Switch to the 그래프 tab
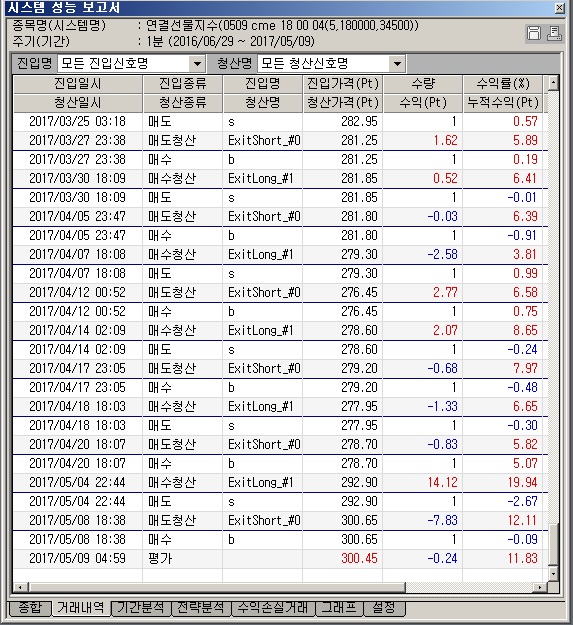573x625 pixels. point(339,608)
